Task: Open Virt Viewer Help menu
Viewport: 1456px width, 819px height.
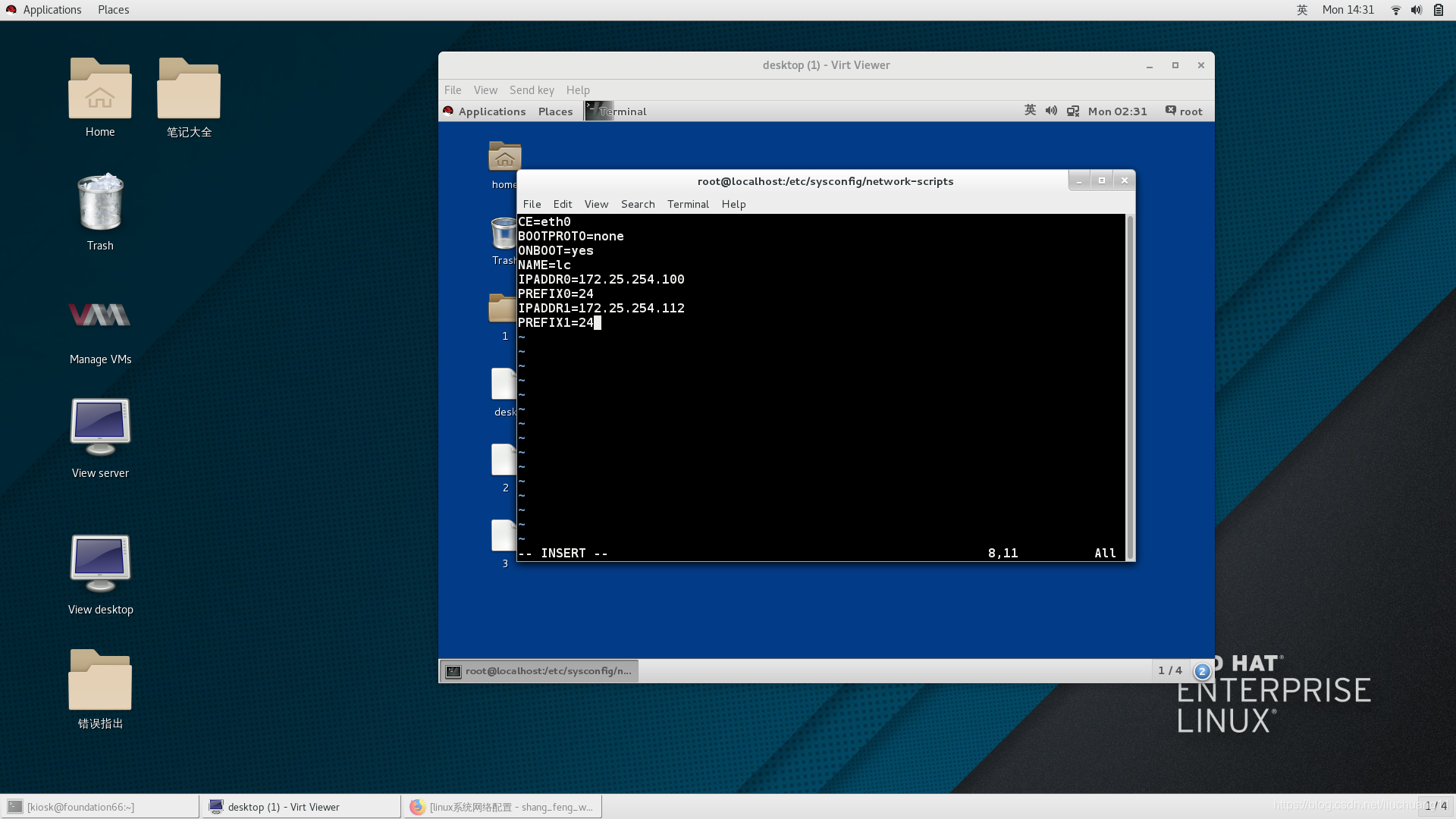Action: click(x=578, y=89)
